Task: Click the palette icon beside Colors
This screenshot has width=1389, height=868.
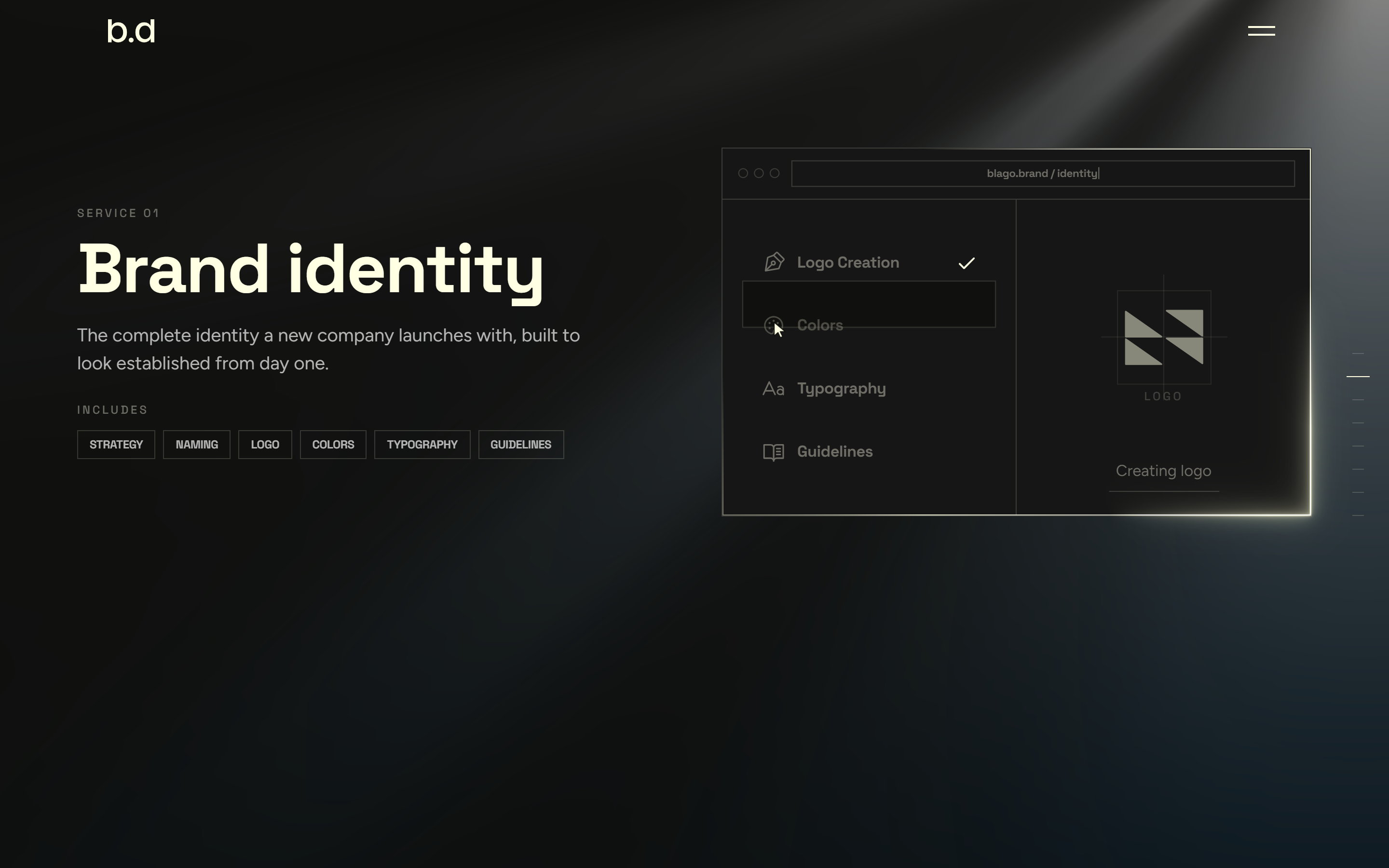Action: (x=773, y=325)
